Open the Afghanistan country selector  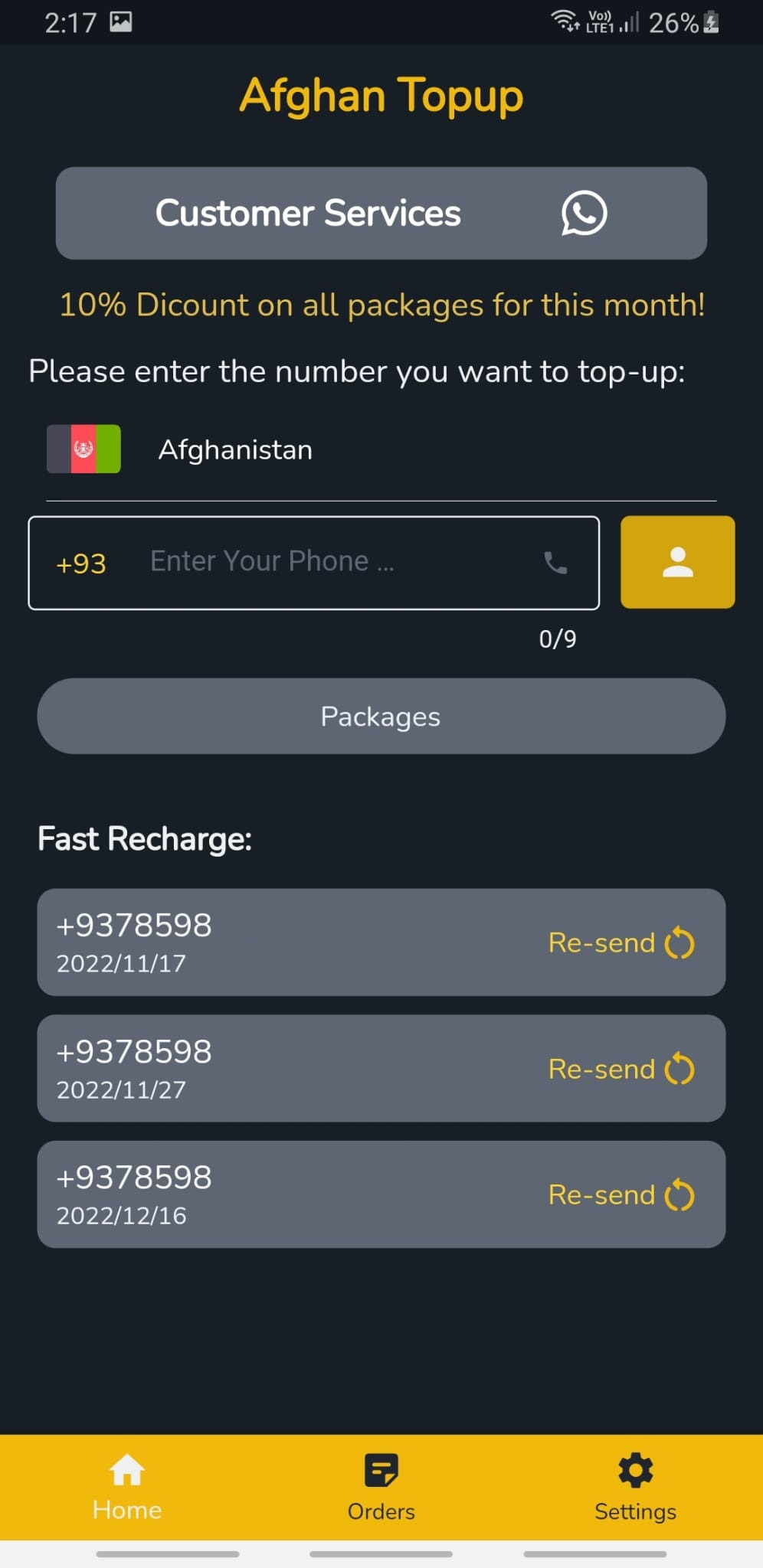click(x=381, y=449)
